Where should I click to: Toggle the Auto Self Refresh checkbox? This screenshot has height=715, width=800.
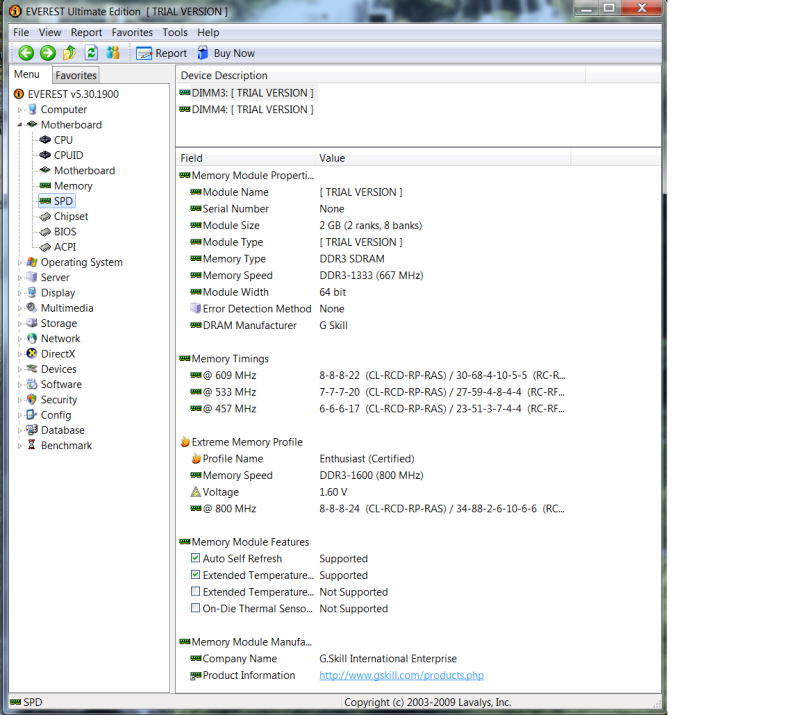point(195,559)
